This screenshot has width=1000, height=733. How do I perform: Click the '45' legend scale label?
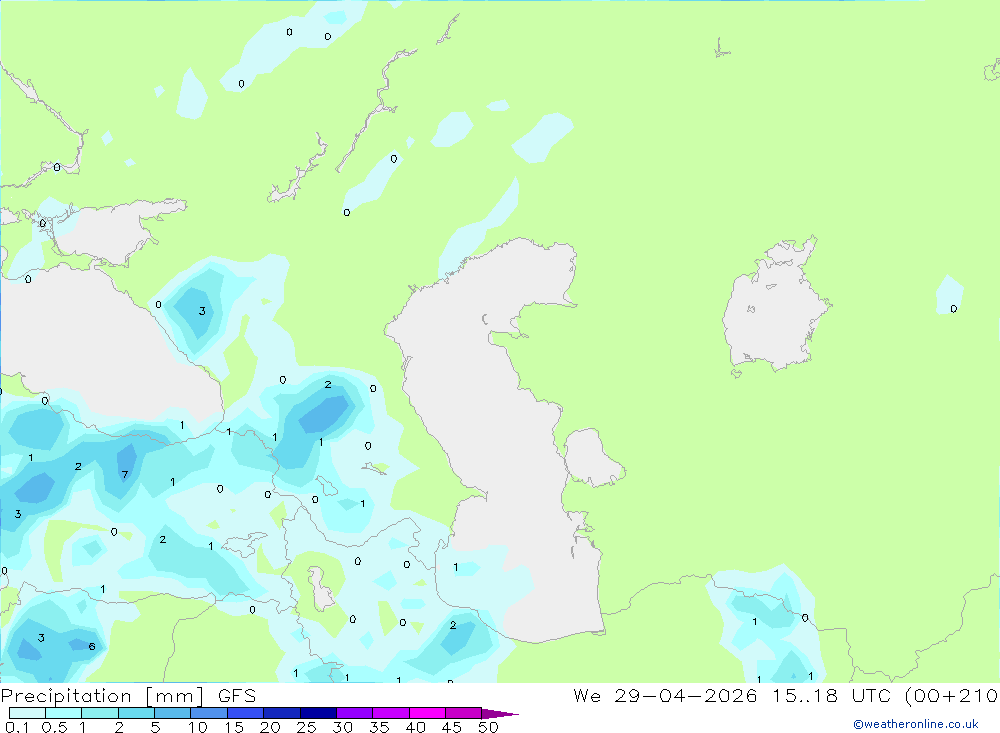pyautogui.click(x=452, y=727)
